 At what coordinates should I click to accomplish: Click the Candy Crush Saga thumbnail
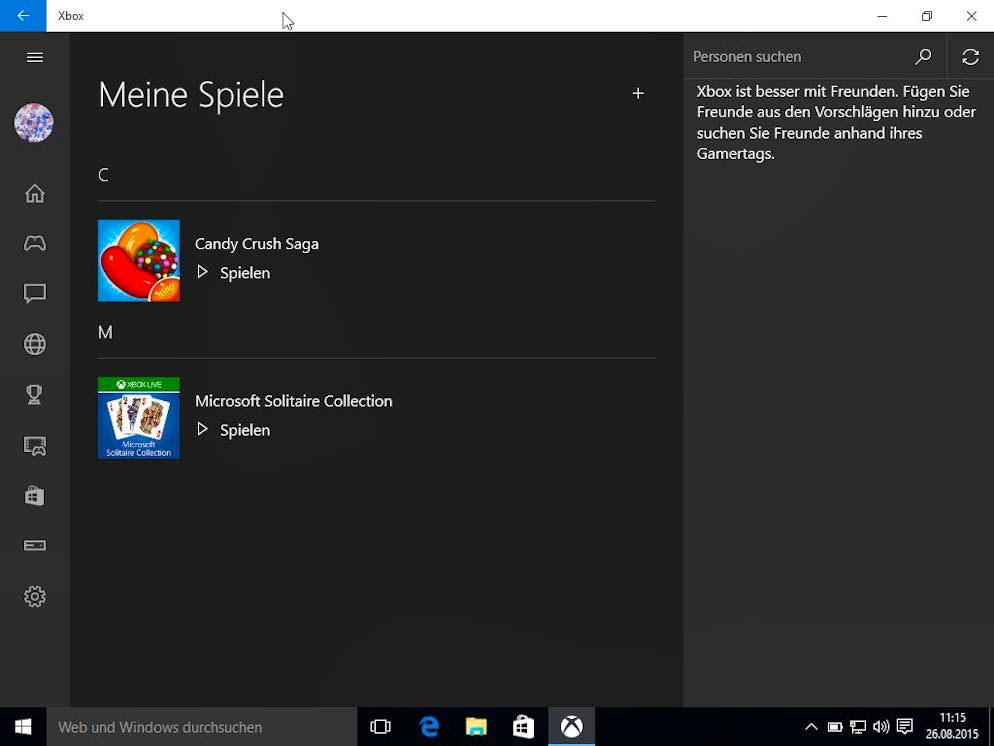point(139,260)
